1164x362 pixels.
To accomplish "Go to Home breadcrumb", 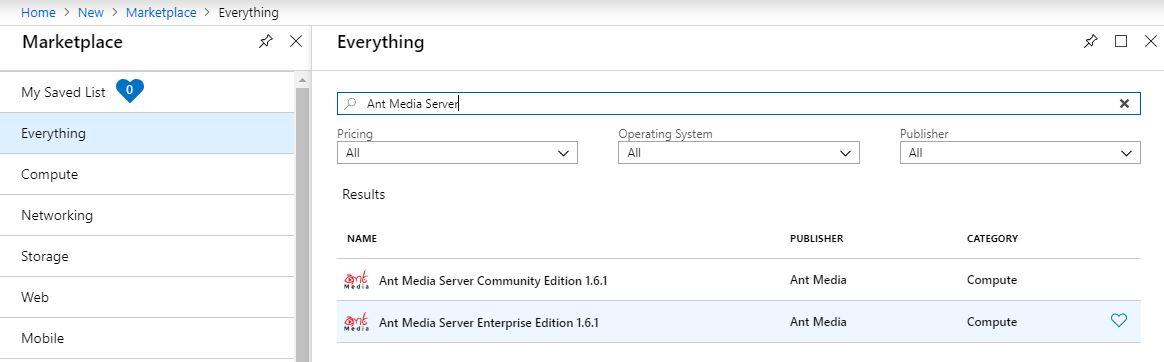I will point(38,13).
